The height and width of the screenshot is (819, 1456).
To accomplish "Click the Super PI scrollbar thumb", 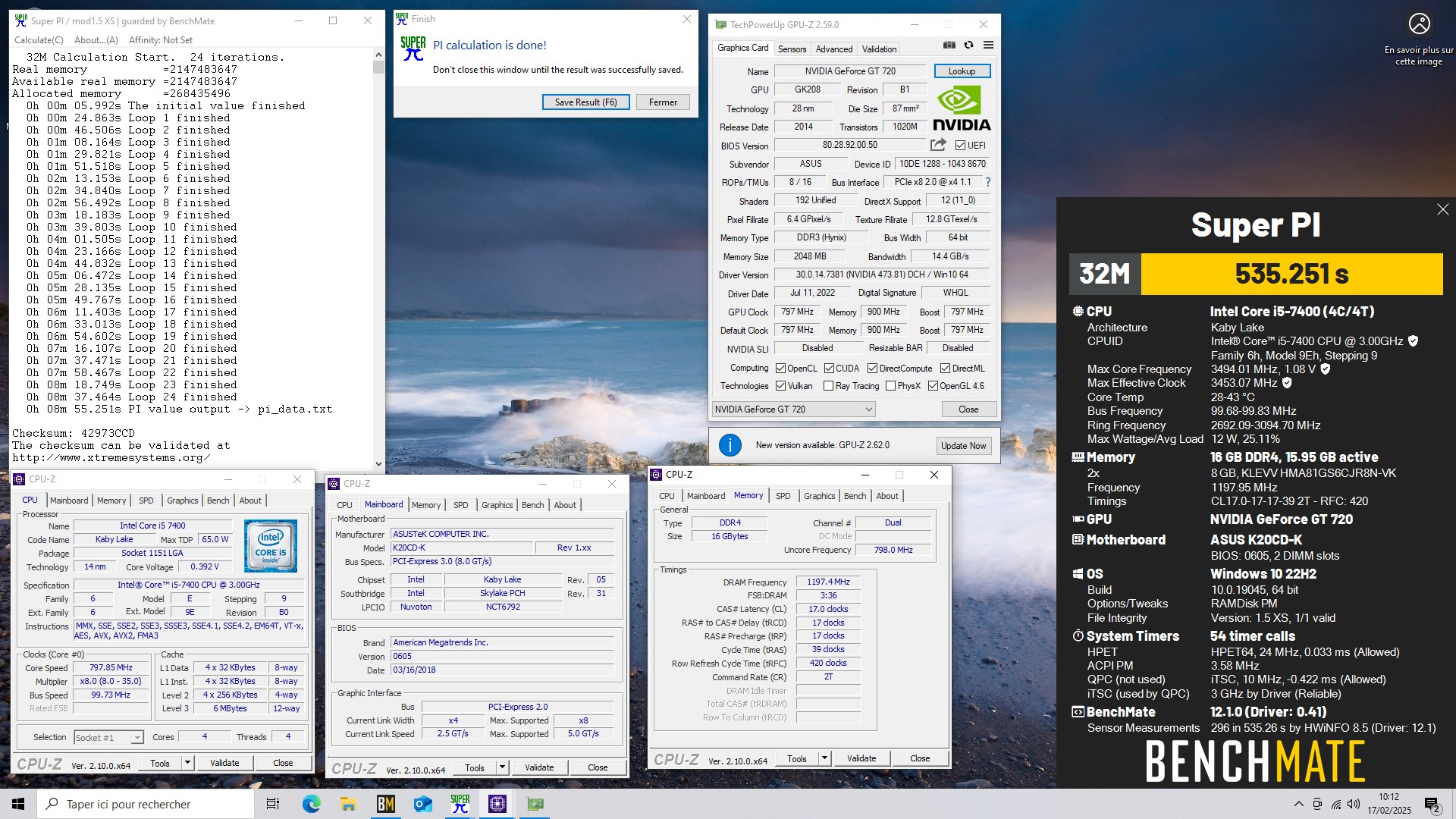I will coord(378,67).
